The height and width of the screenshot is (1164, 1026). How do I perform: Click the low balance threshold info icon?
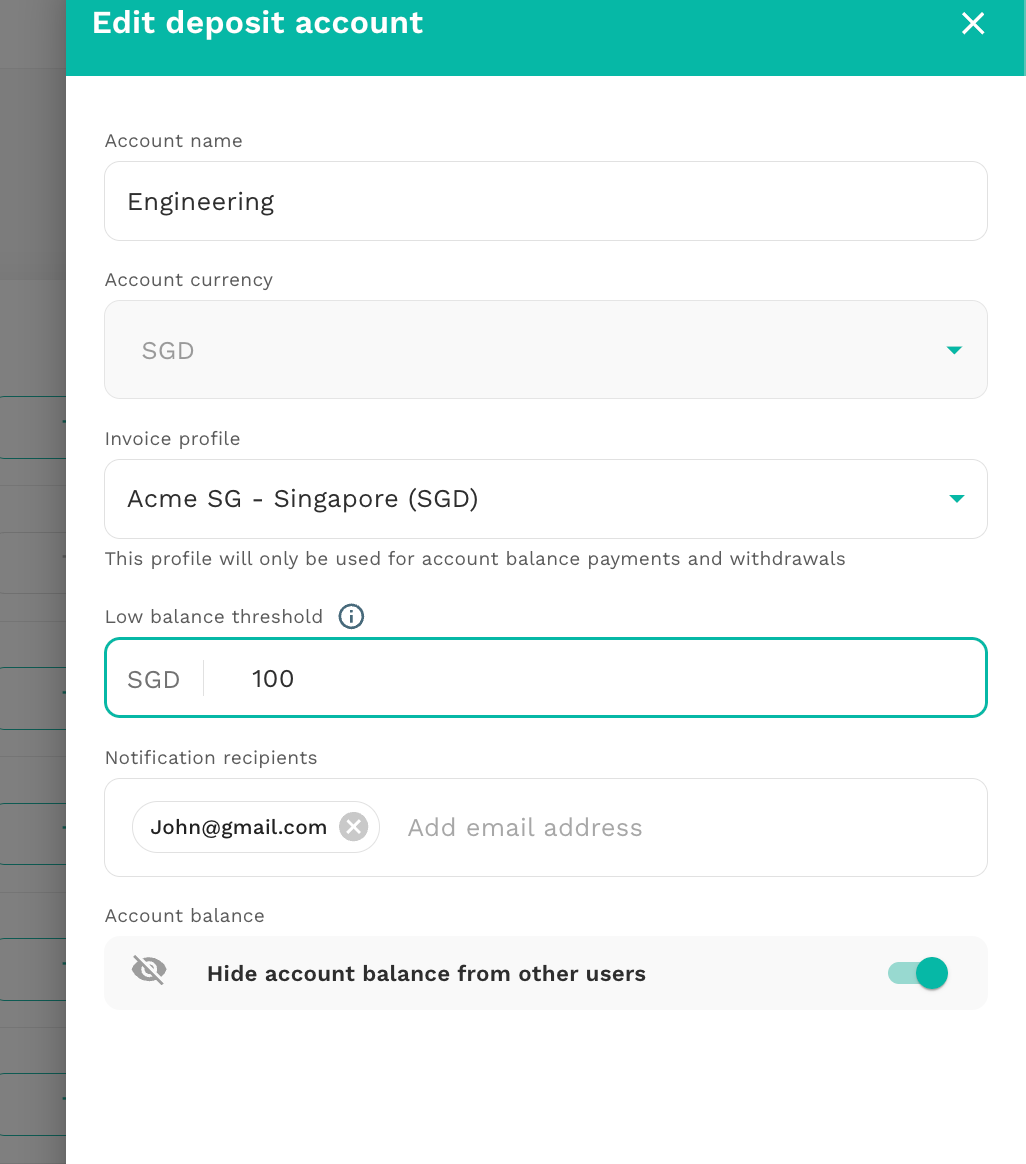click(351, 616)
